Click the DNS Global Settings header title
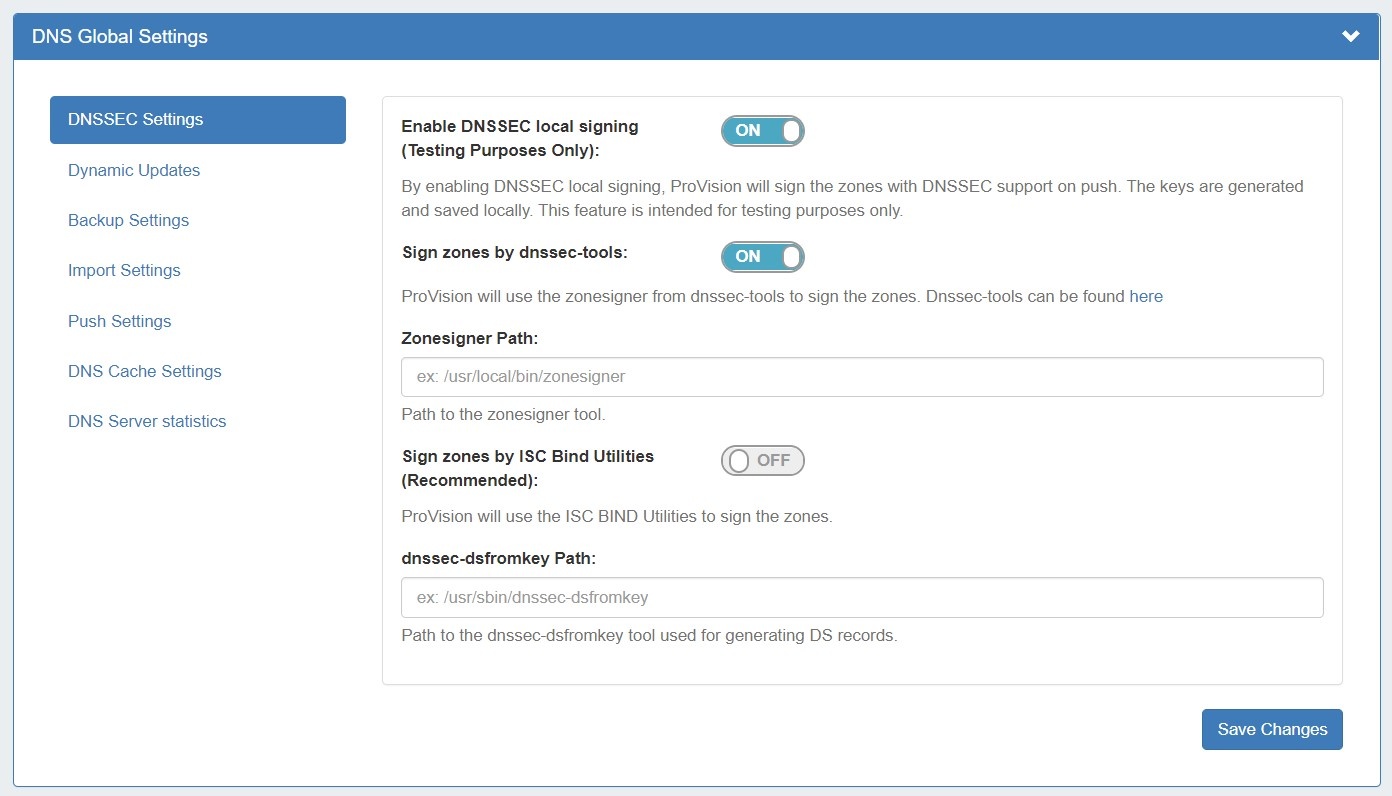Screen dimensions: 1392x796 [x=120, y=37]
